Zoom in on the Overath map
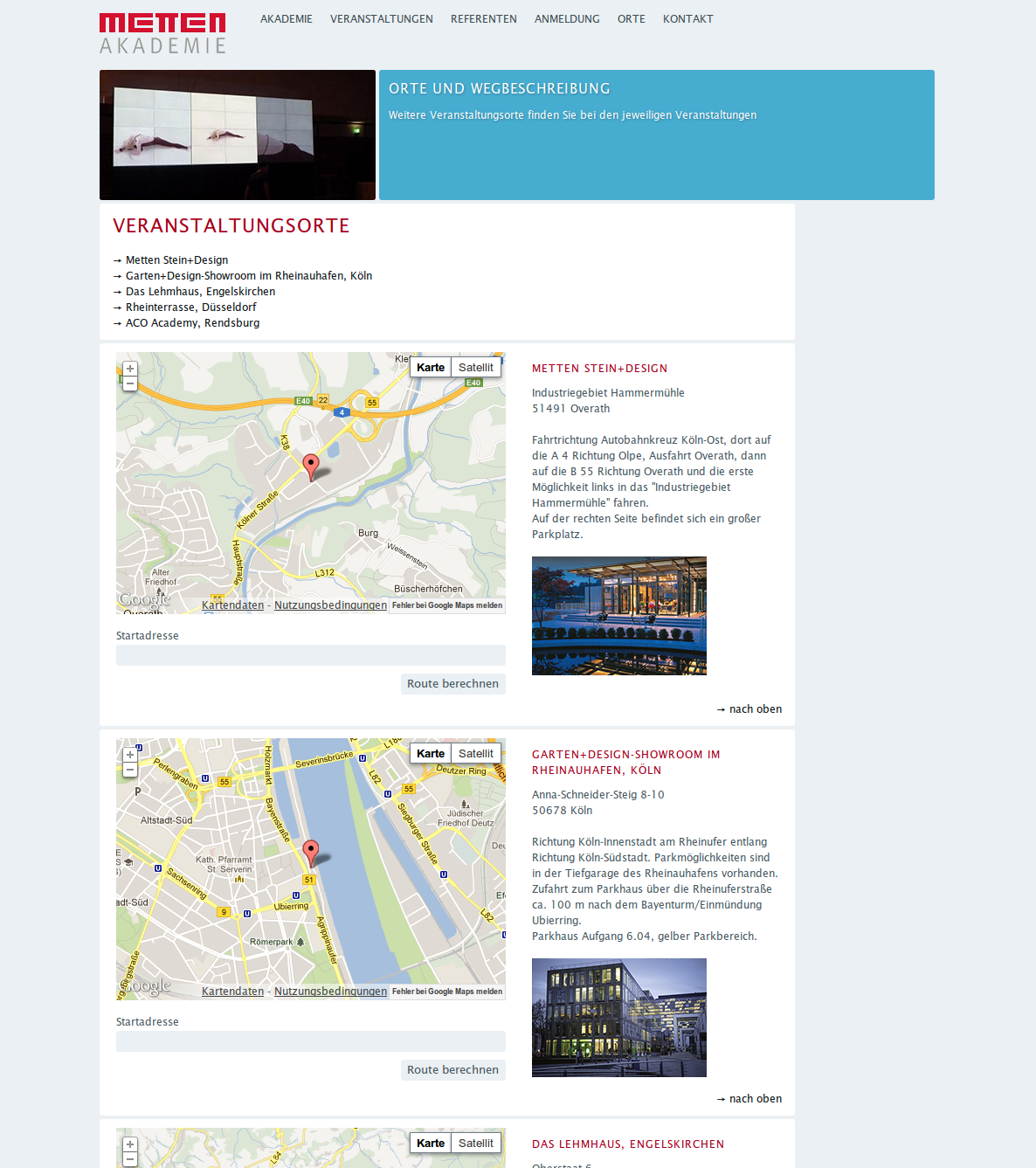 (130, 369)
